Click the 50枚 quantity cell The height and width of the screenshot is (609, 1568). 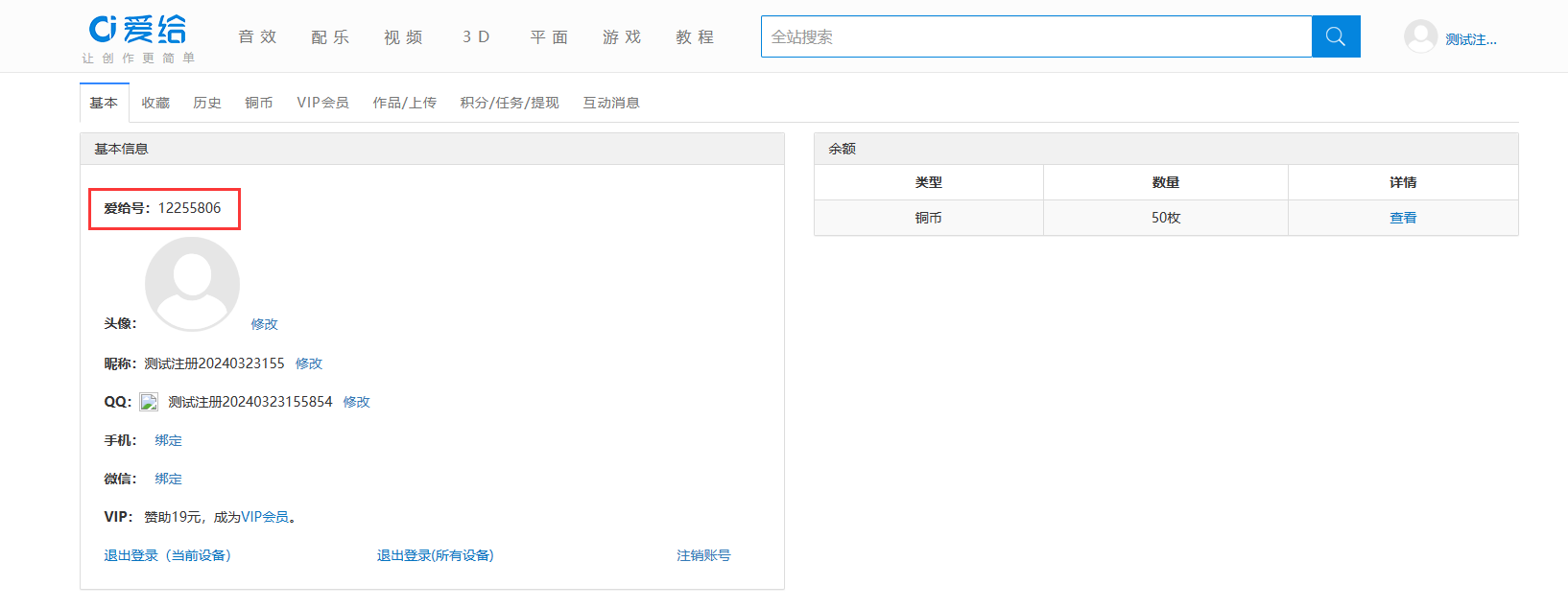[1166, 218]
